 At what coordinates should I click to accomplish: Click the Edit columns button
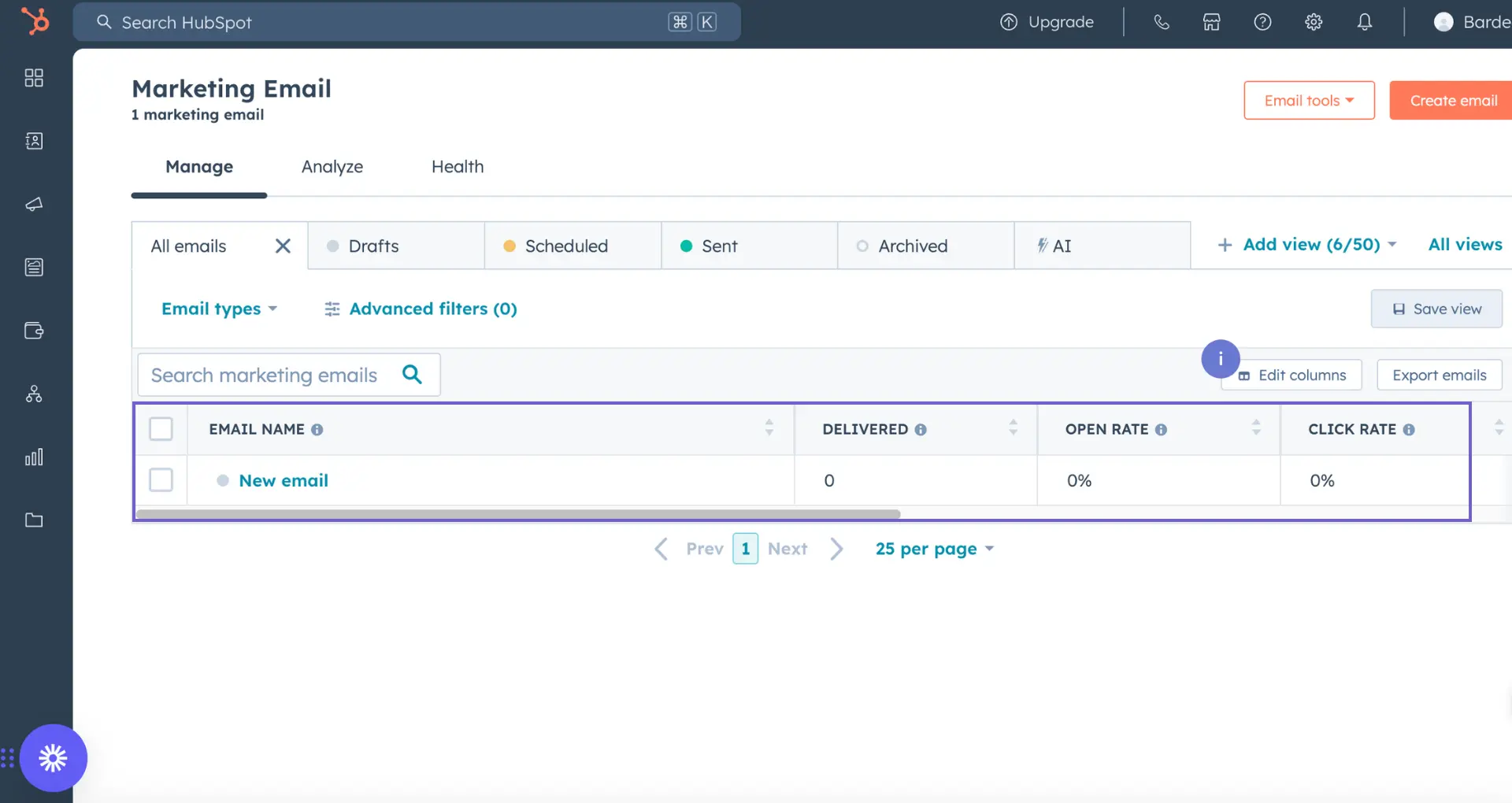click(x=1291, y=375)
